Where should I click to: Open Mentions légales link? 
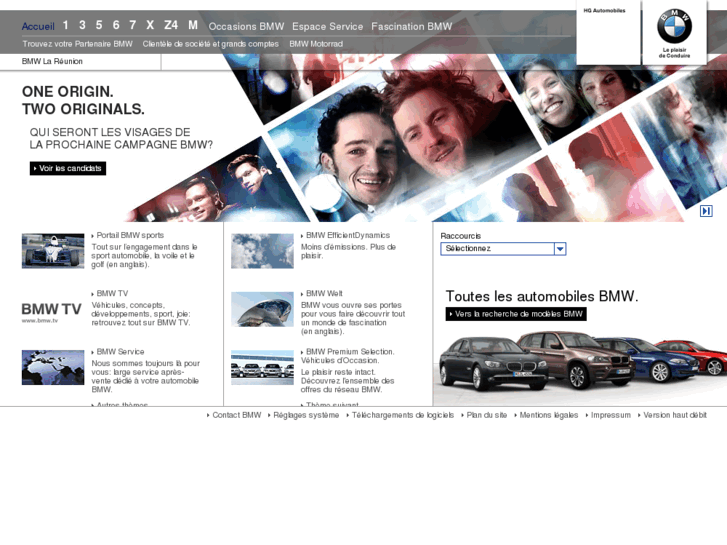point(548,415)
